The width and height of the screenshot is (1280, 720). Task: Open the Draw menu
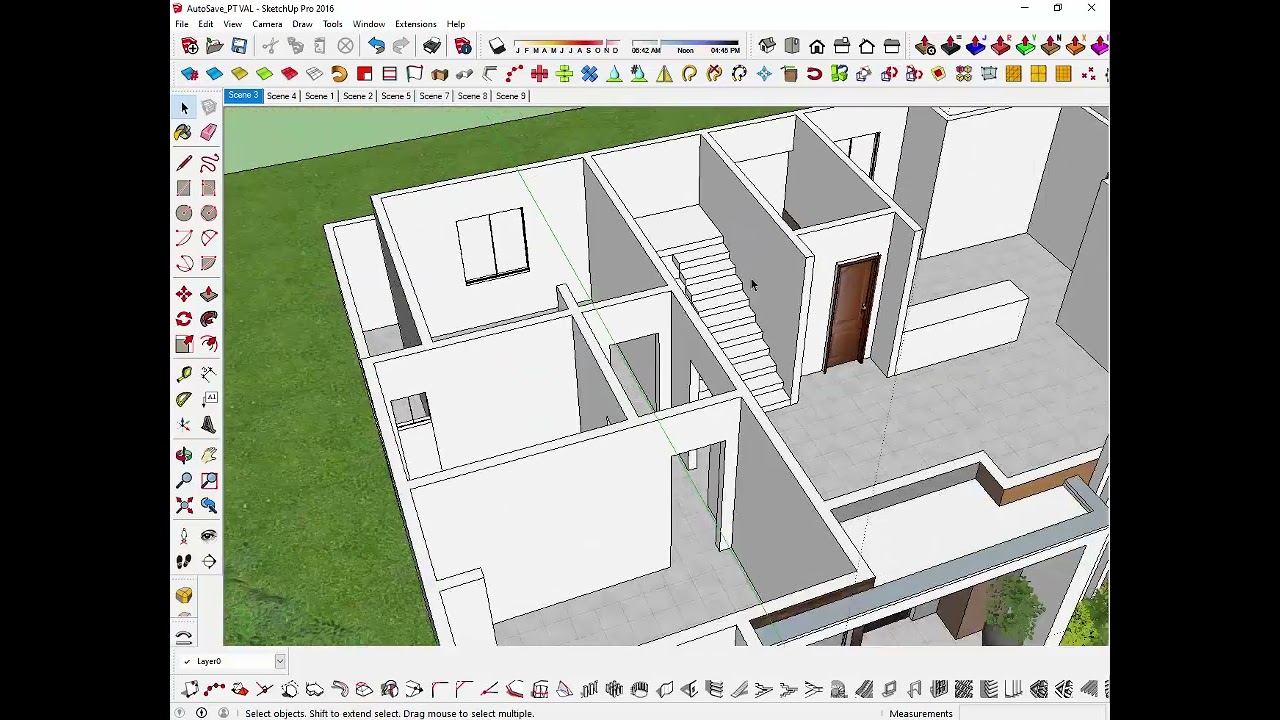[302, 24]
